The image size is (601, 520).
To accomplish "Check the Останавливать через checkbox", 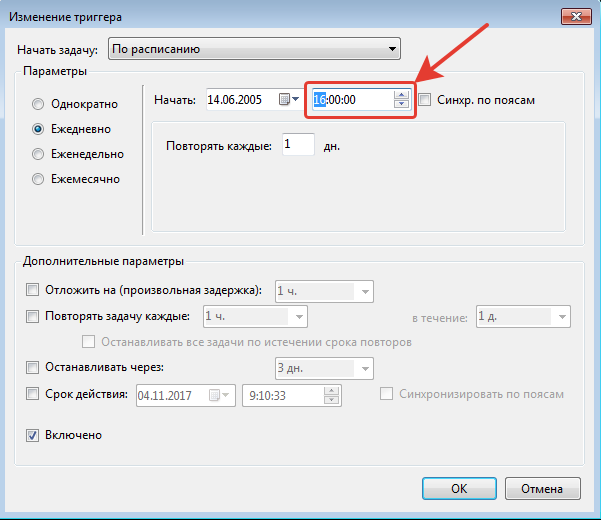I will 32,367.
